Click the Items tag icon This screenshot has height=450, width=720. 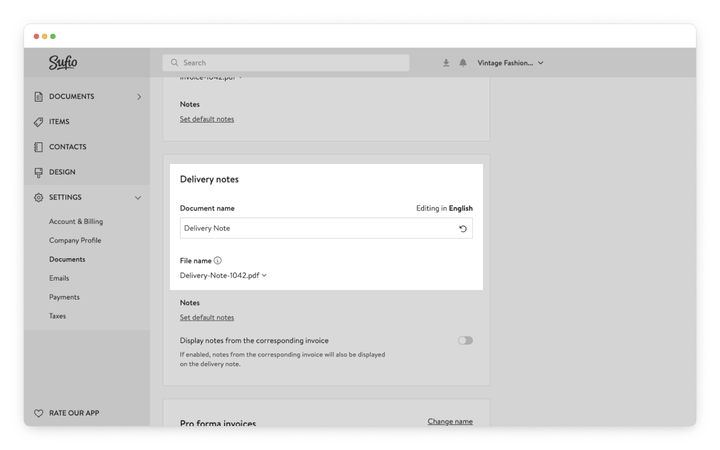pyautogui.click(x=39, y=122)
